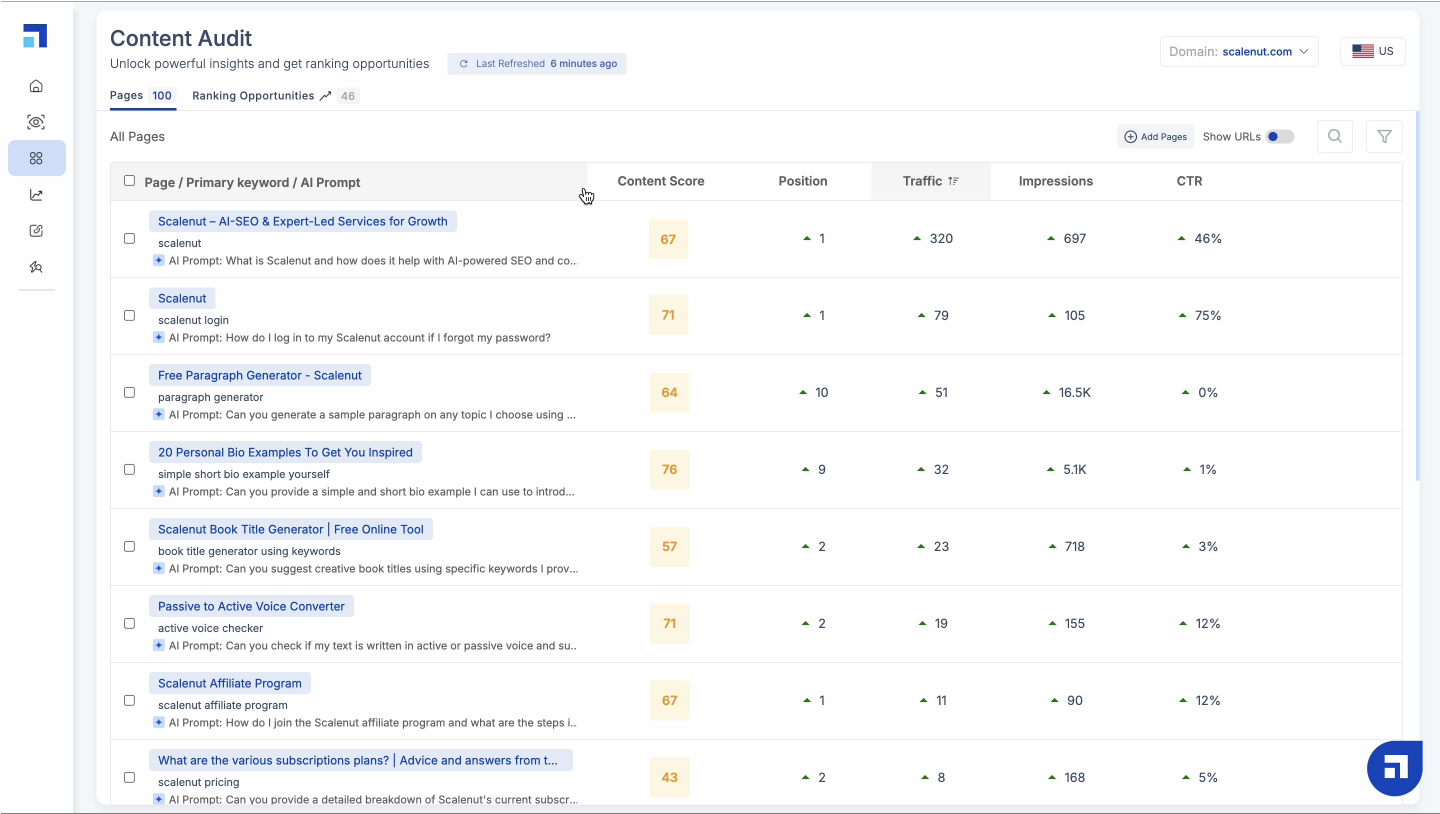
Task: Check the box for subscriptions plans row
Action: (129, 778)
